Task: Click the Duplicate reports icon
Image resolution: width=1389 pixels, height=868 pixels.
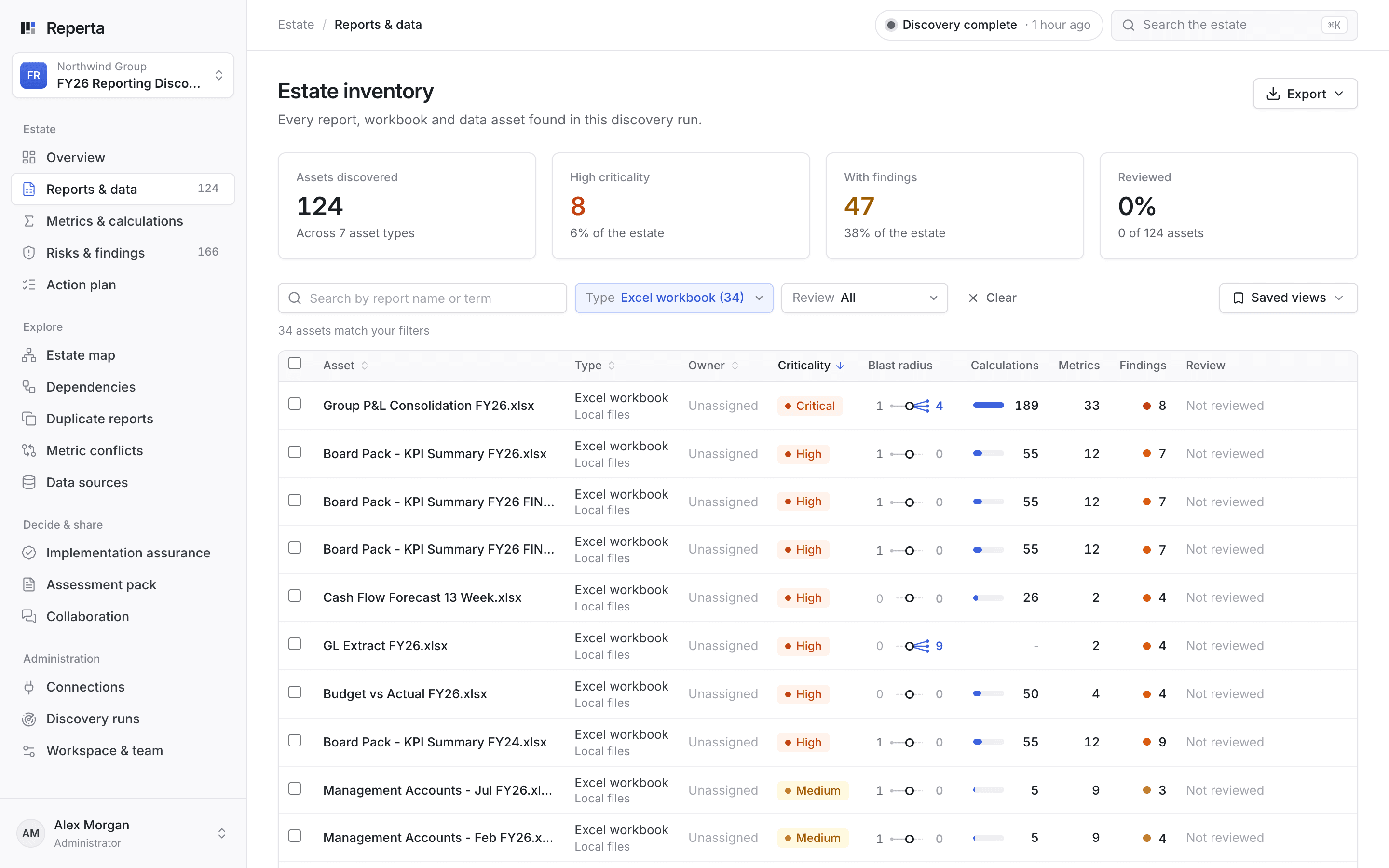Action: (x=29, y=419)
